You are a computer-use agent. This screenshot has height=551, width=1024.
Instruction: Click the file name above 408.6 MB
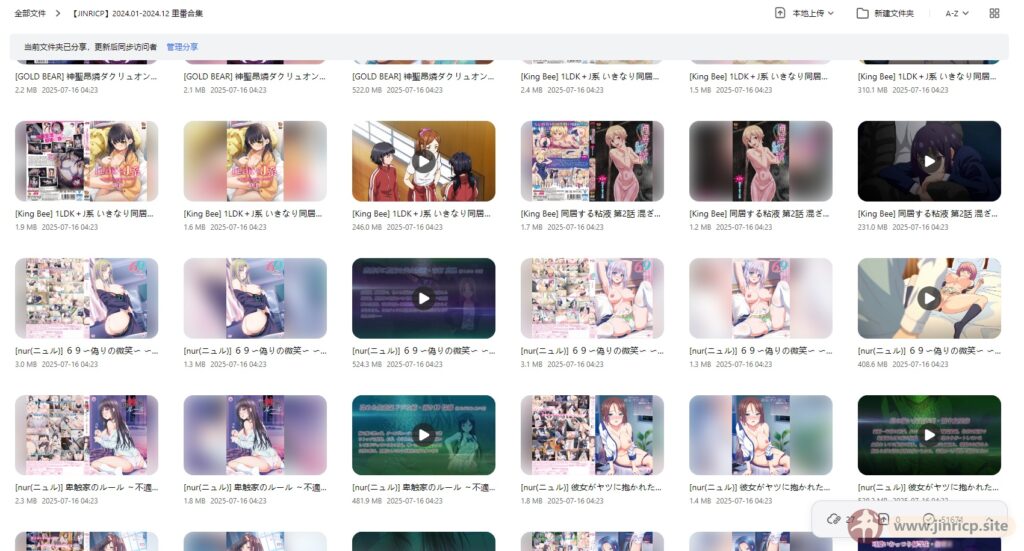click(929, 351)
